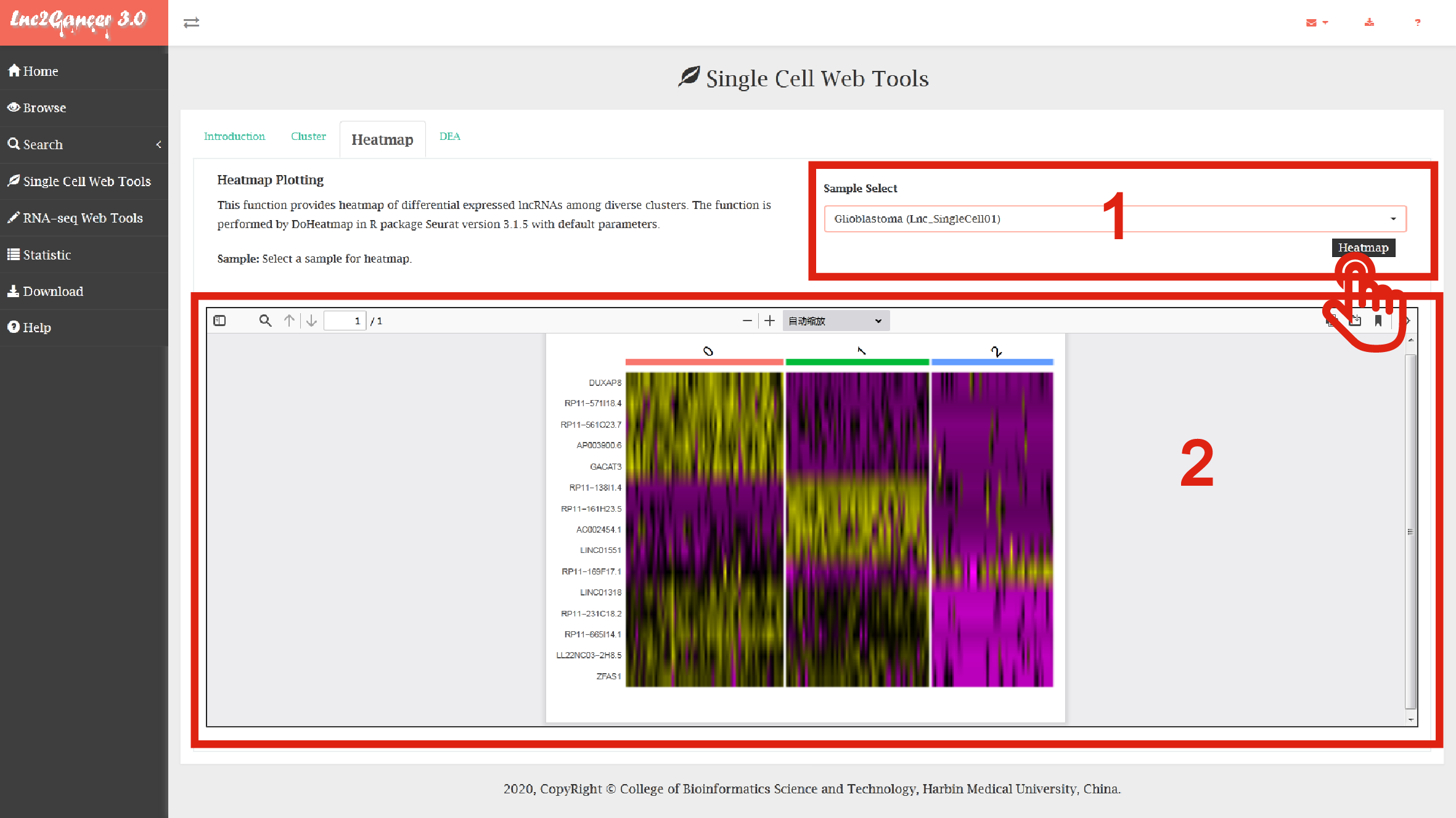Screen dimensions: 1456x818
Task: Toggle the left navigation menu
Action: (191, 23)
